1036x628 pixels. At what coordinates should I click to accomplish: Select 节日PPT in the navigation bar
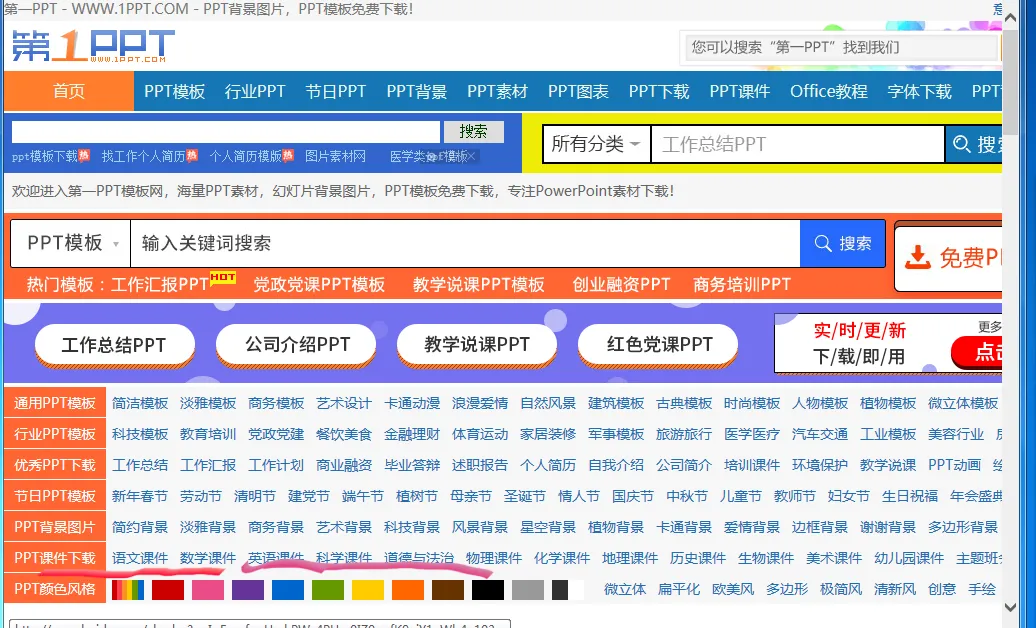pyautogui.click(x=336, y=91)
